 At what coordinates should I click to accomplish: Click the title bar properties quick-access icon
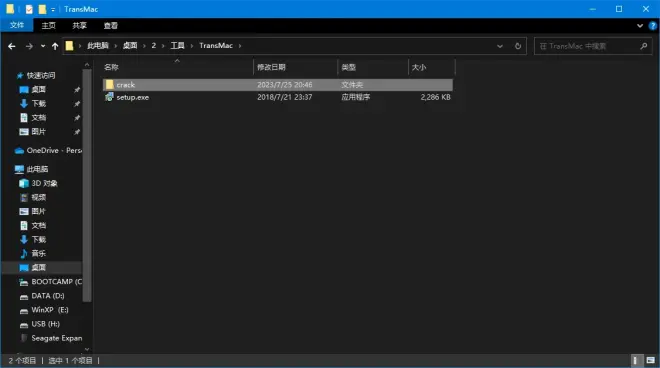coord(29,9)
